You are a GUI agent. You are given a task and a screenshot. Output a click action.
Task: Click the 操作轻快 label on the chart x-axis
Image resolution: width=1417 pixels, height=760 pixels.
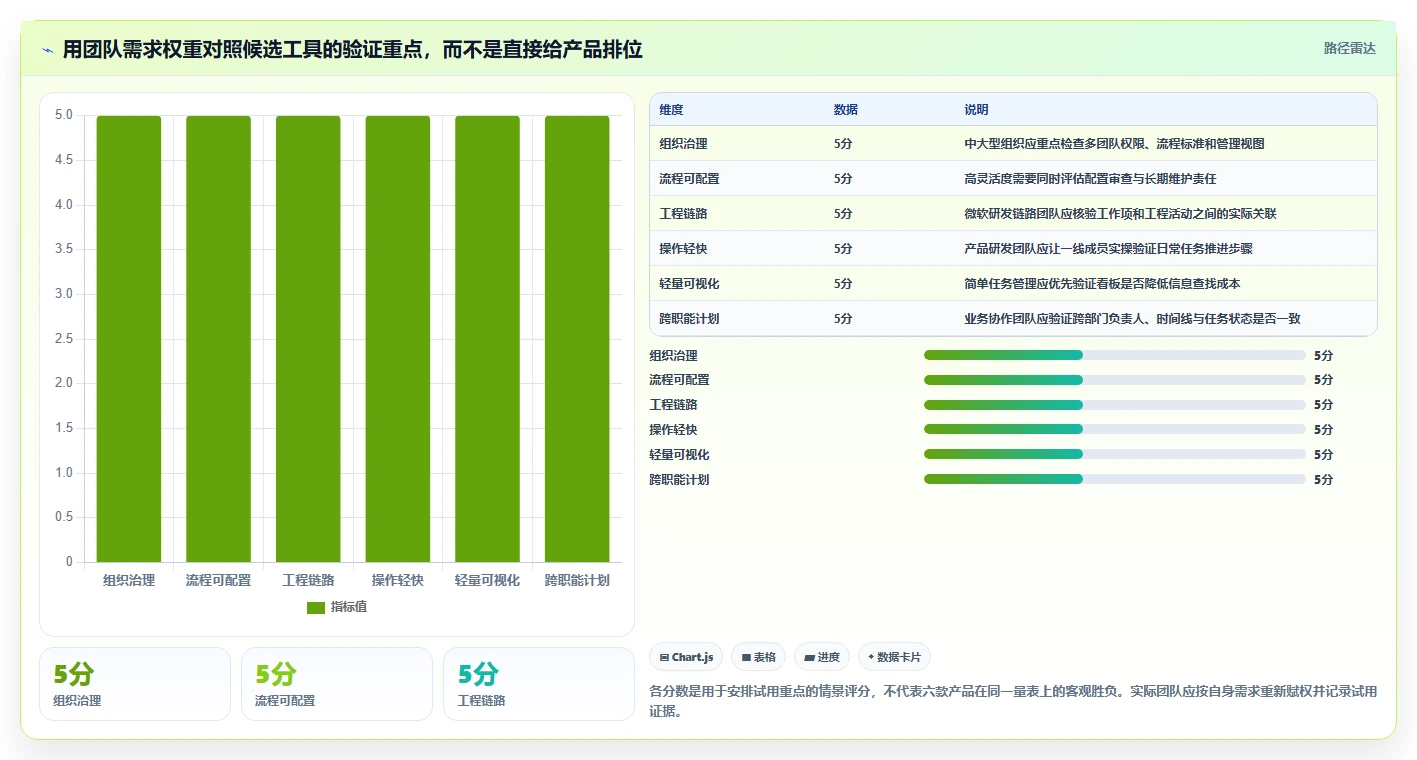point(397,580)
